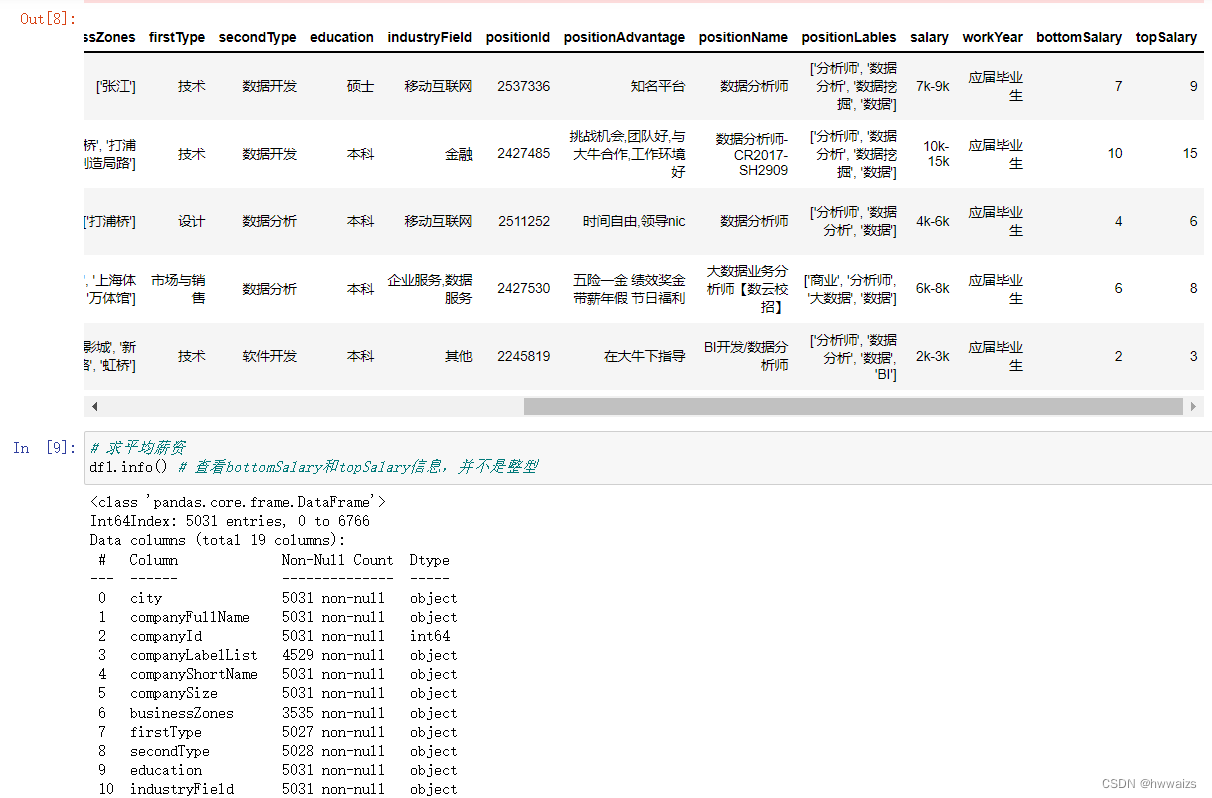1212x798 pixels.
Task: Click the positionAdvantage cell 知名平台
Action: pos(658,86)
